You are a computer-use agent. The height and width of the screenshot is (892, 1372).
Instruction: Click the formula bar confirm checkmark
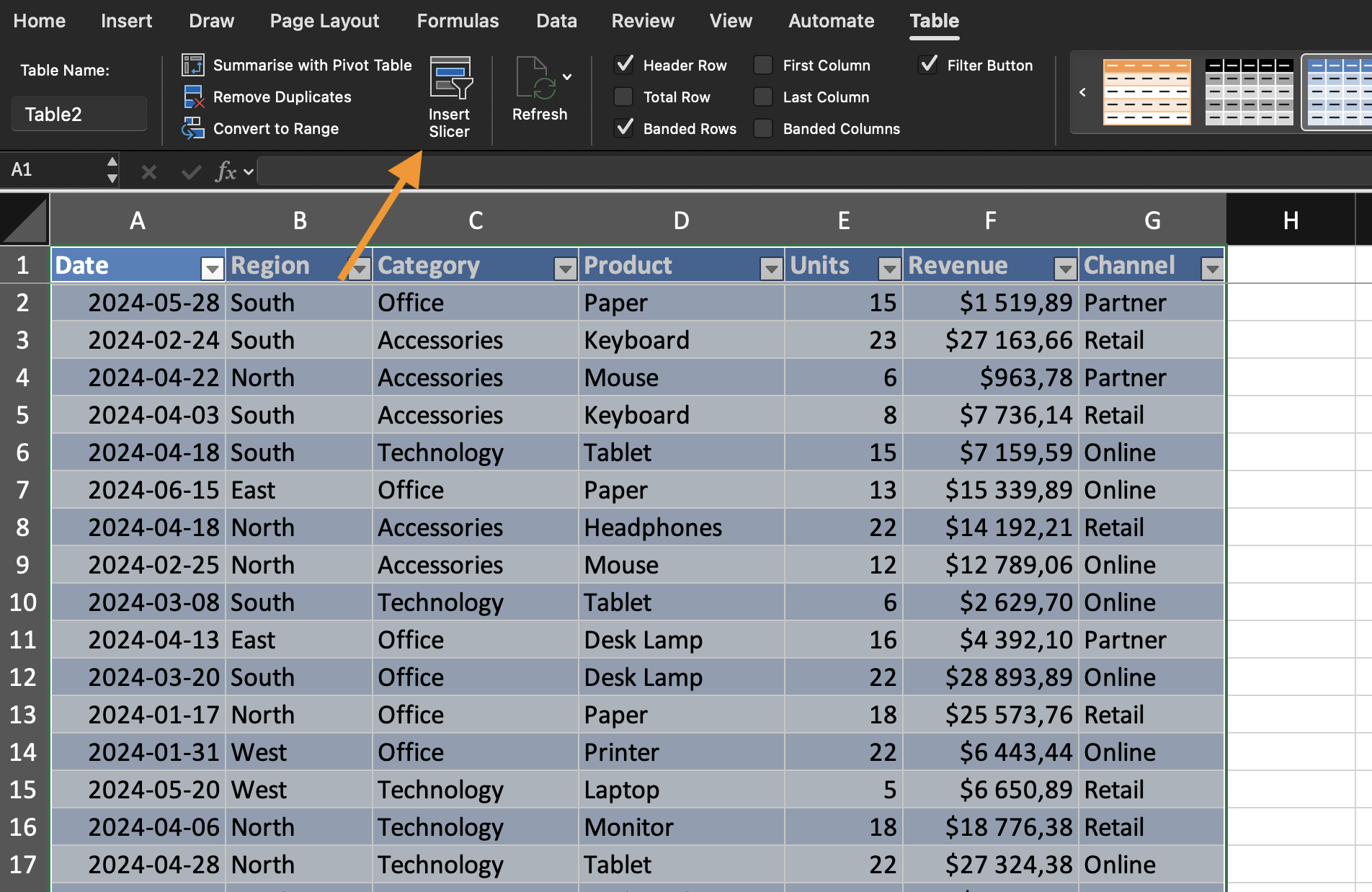(191, 171)
